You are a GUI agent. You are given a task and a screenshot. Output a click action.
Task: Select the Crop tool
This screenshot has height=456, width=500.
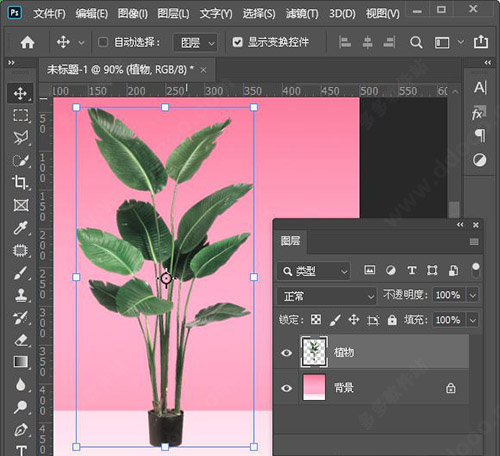click(x=20, y=182)
